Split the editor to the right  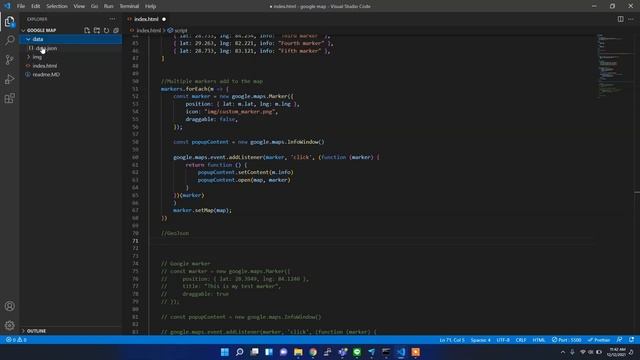[x=620, y=19]
